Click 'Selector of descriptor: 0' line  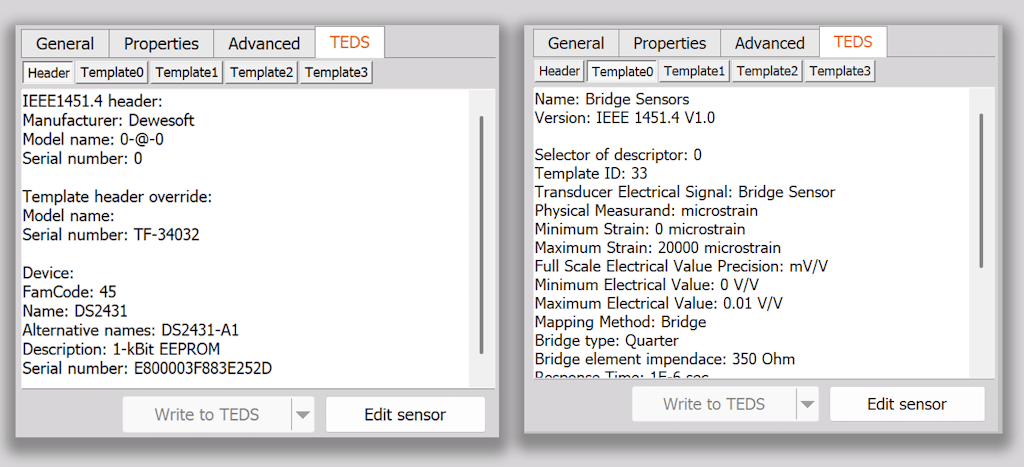[x=618, y=155]
